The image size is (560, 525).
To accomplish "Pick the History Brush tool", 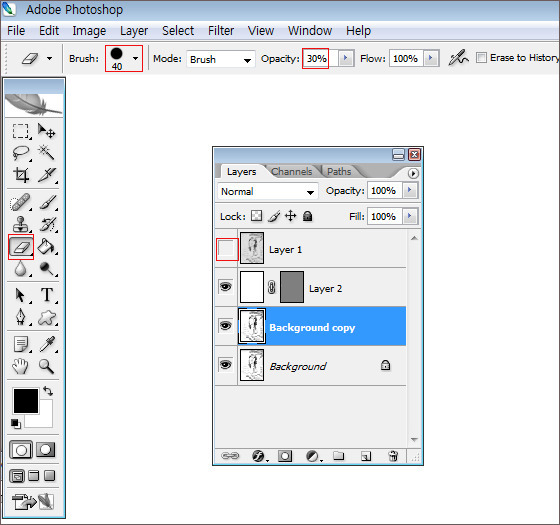I will (x=47, y=224).
